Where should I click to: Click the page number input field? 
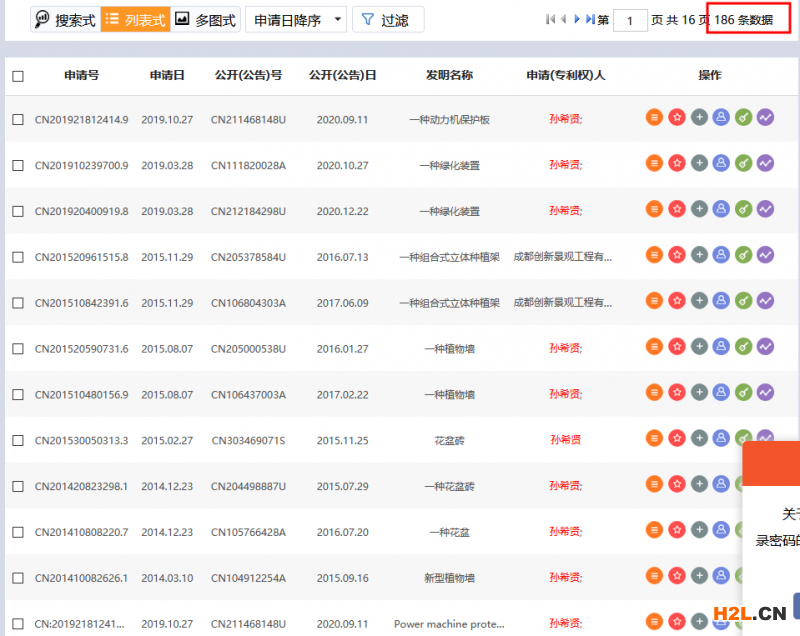[630, 20]
